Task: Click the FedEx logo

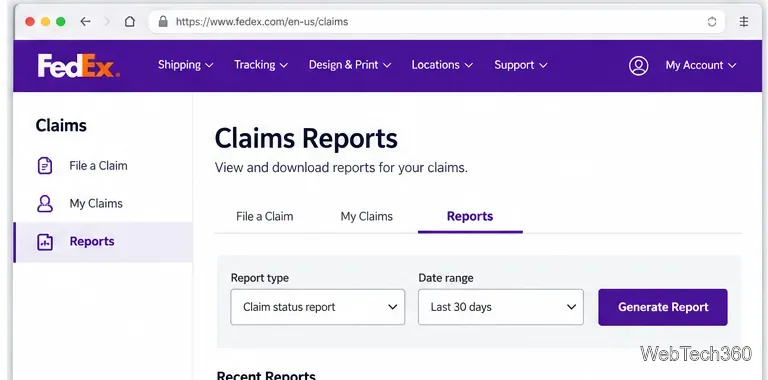Action: pyautogui.click(x=78, y=66)
